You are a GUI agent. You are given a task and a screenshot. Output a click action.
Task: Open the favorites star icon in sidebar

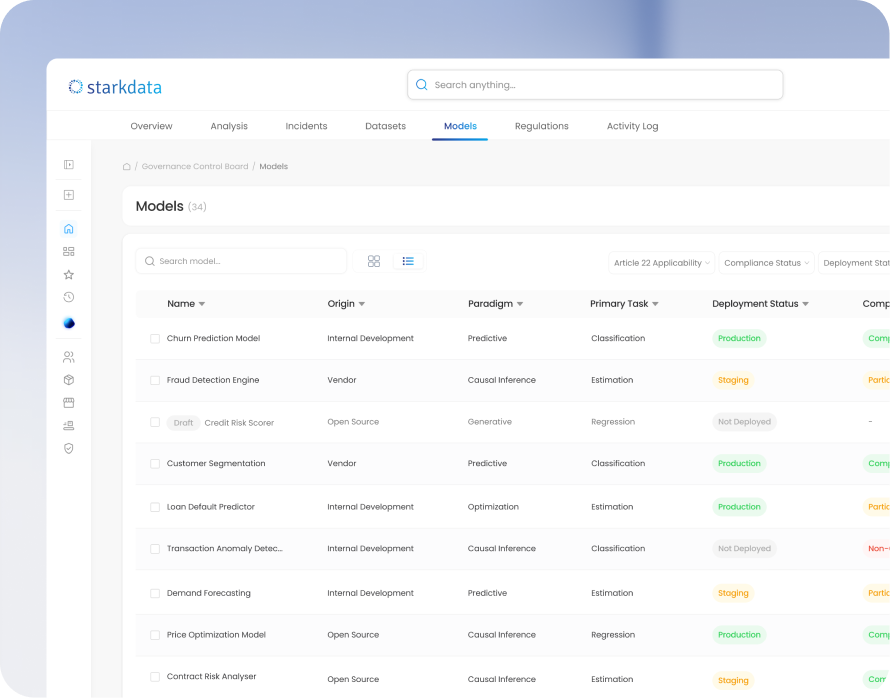(69, 275)
